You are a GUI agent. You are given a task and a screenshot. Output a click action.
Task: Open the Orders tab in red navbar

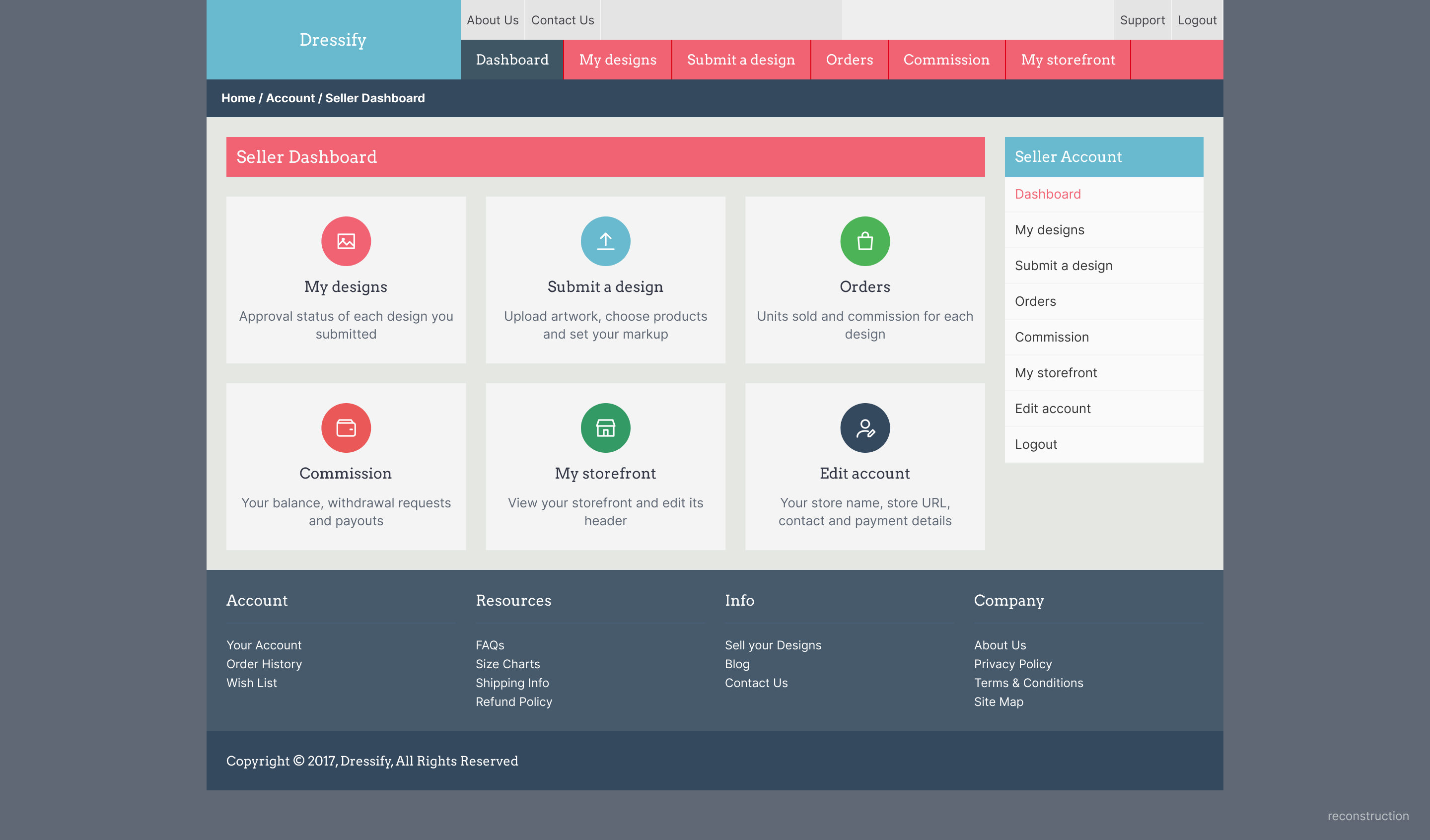850,60
